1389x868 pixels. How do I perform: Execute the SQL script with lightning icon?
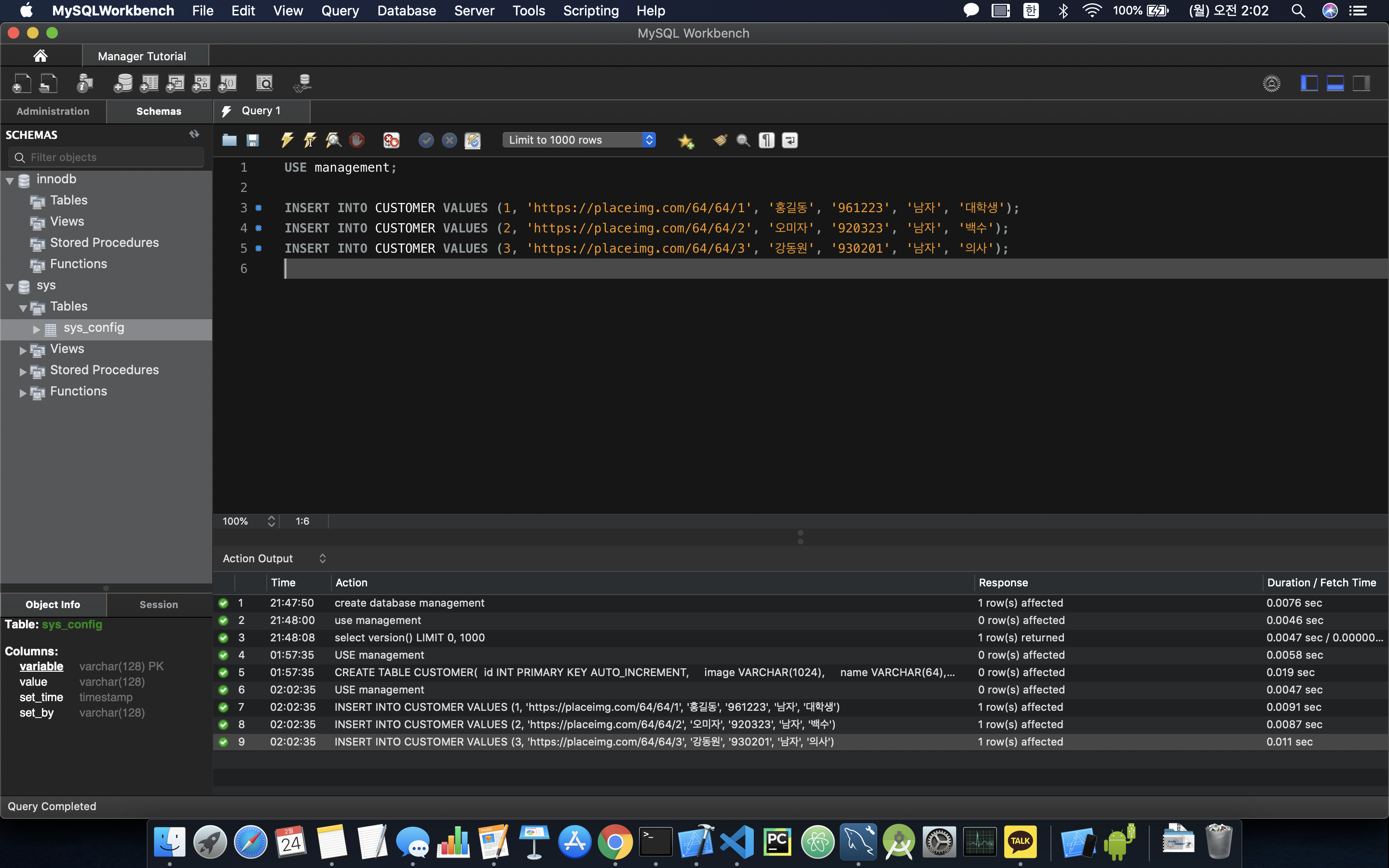(287, 140)
